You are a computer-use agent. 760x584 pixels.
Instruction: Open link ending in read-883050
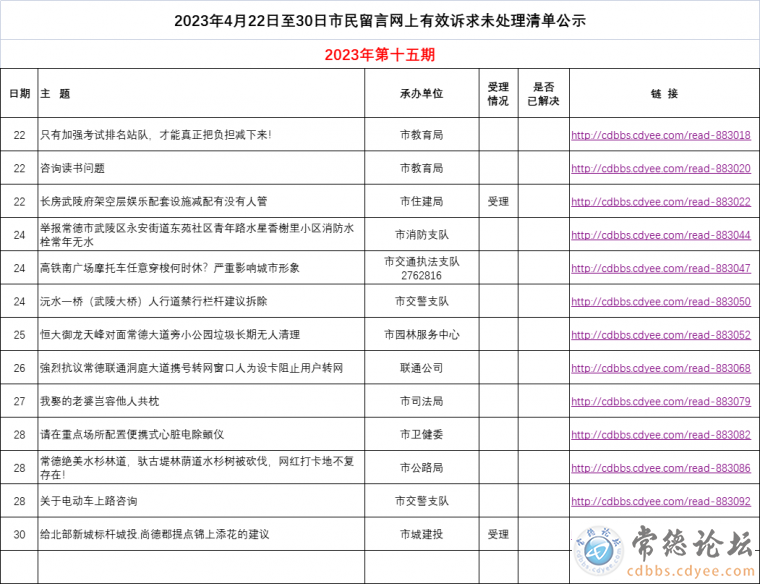(661, 301)
